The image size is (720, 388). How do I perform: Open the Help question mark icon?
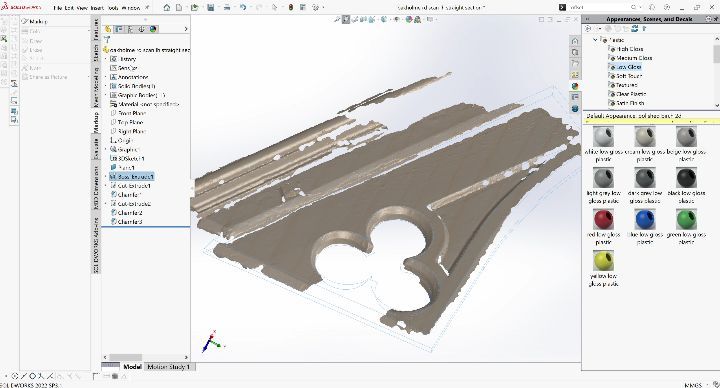point(668,7)
